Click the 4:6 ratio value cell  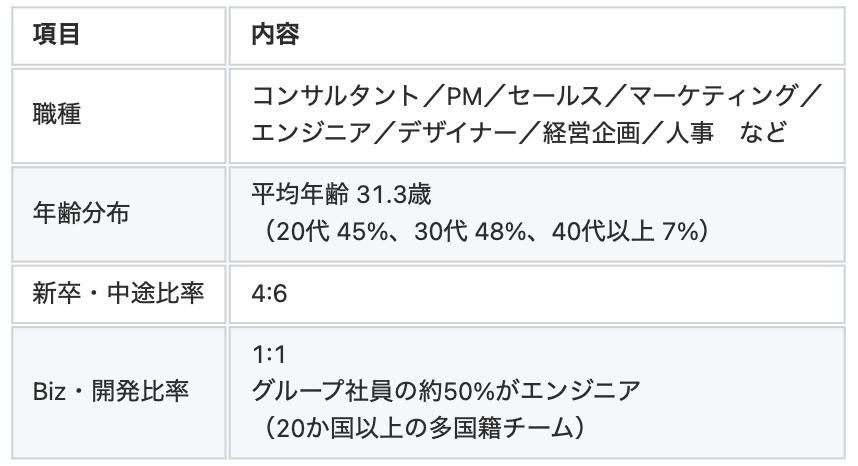point(267,295)
